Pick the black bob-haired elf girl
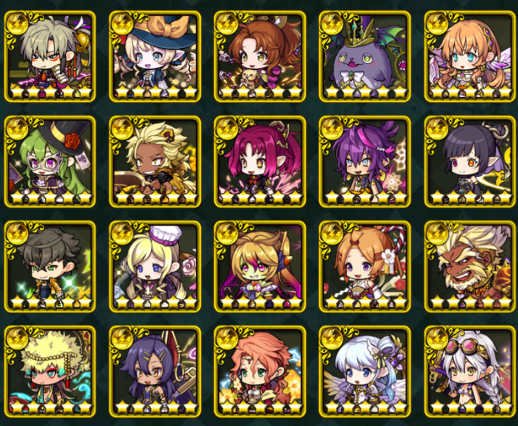The image size is (518, 426). [x=470, y=161]
